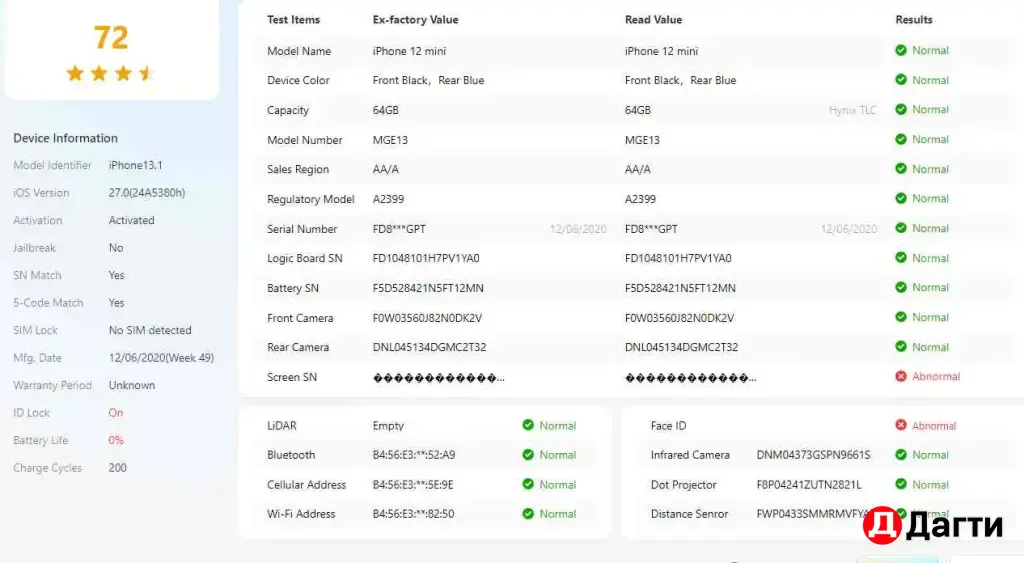Click the red abnormal icon in Screen SN row

901,376
